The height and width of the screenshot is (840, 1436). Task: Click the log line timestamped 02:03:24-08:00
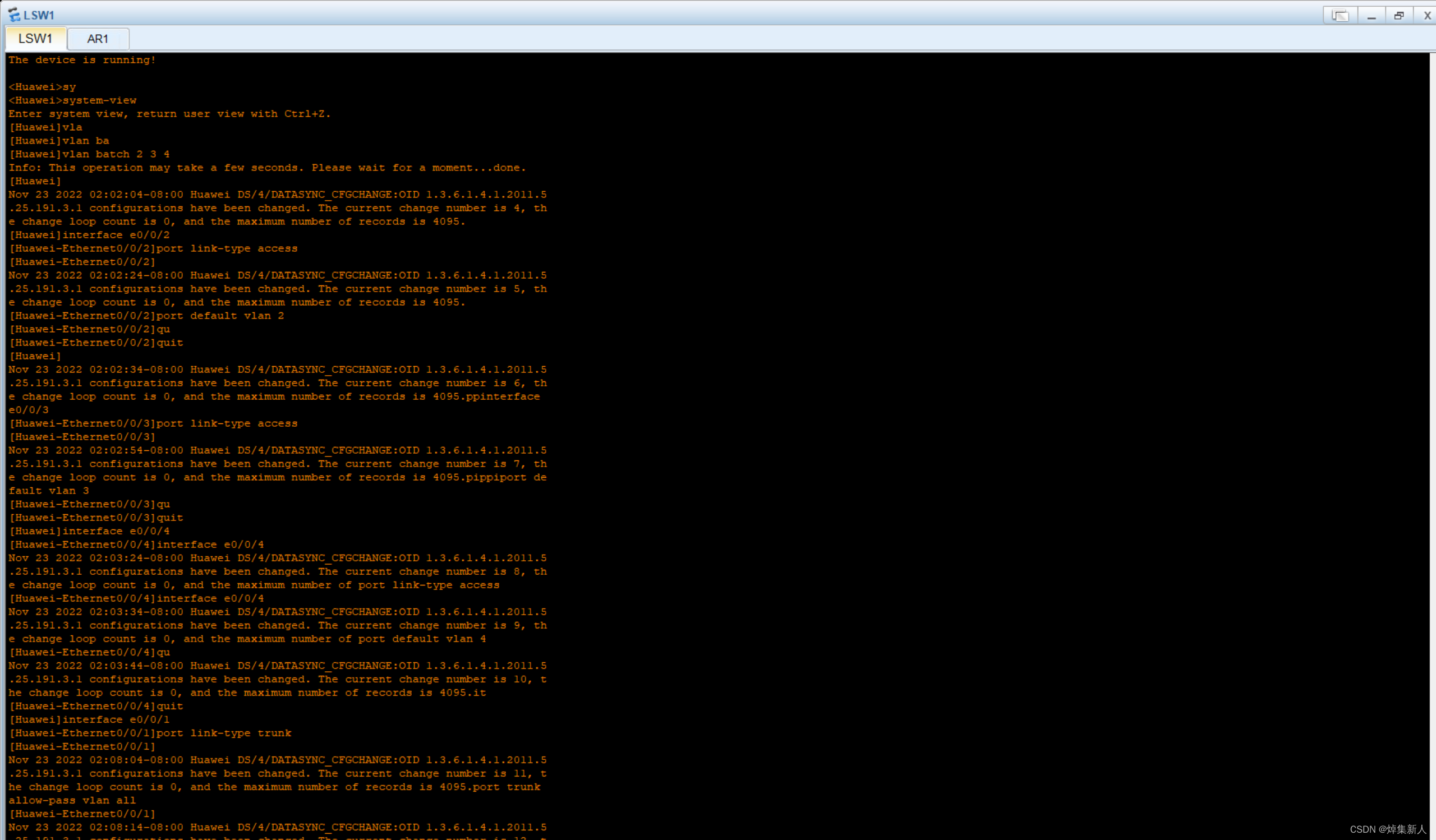(x=278, y=558)
